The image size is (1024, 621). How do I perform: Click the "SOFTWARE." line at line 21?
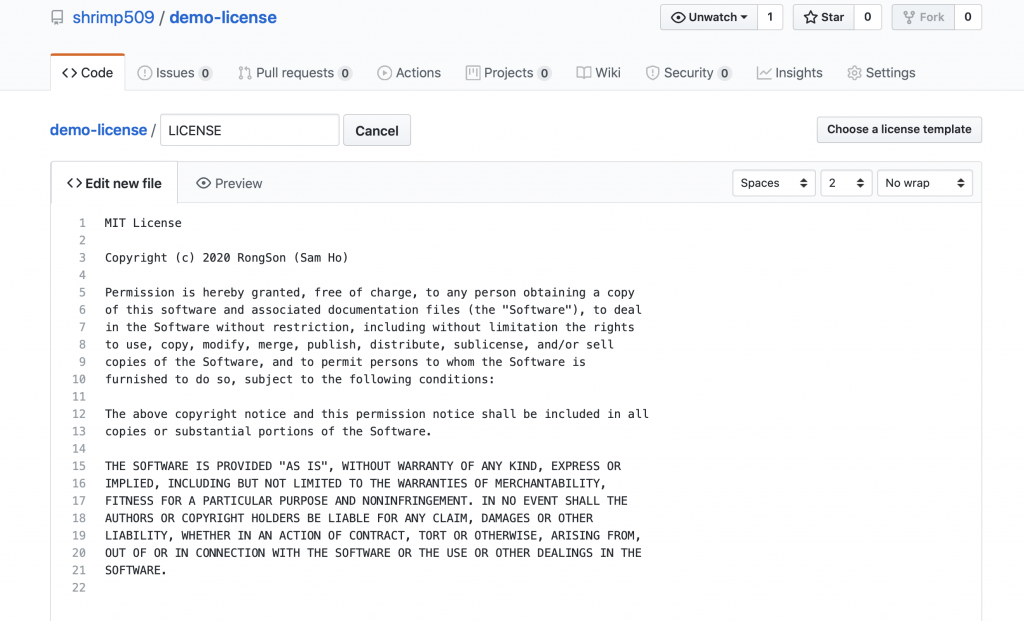click(x=136, y=570)
